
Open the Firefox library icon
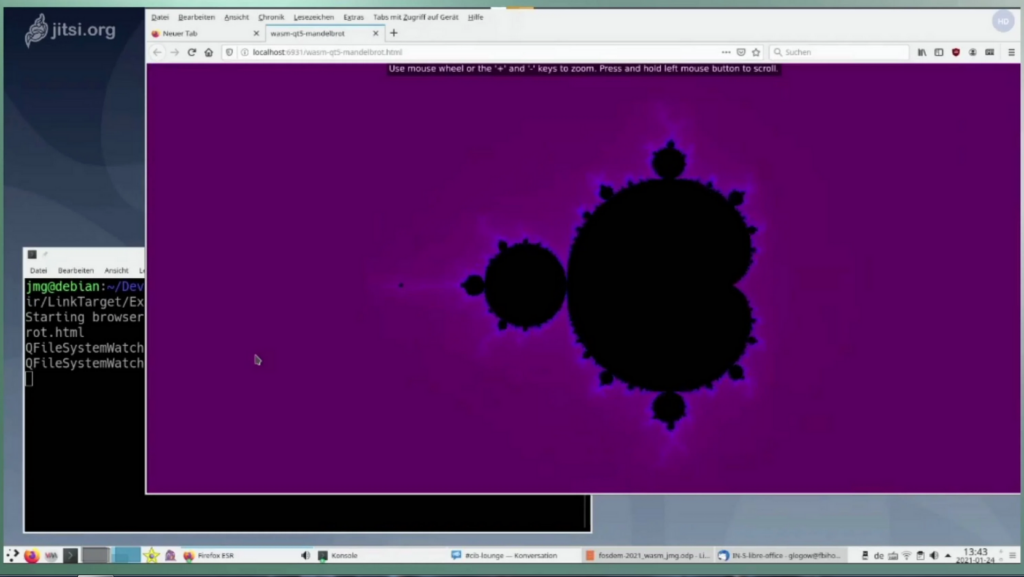pyautogui.click(x=922, y=52)
